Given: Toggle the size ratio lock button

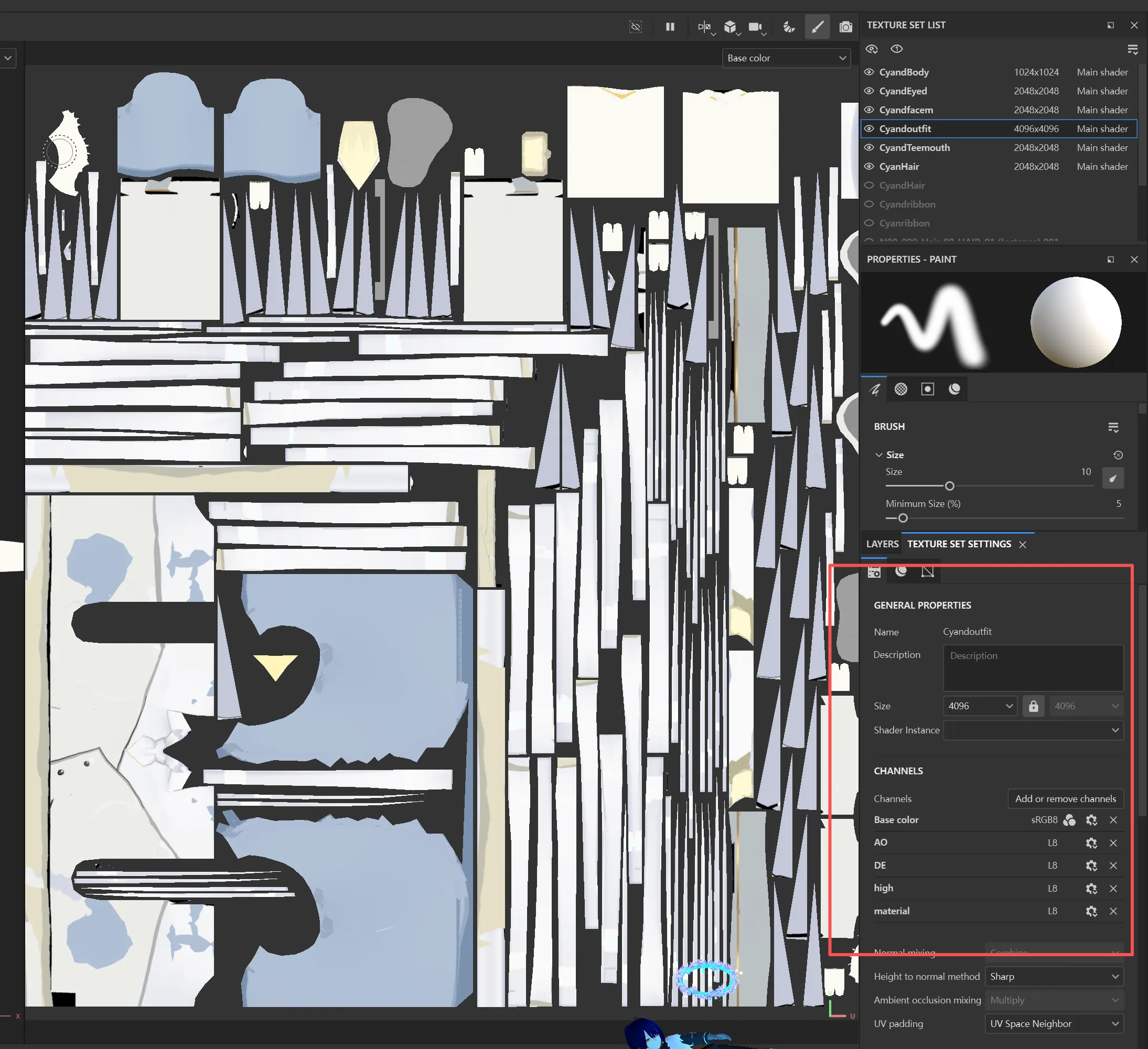Looking at the screenshot, I should (1034, 706).
